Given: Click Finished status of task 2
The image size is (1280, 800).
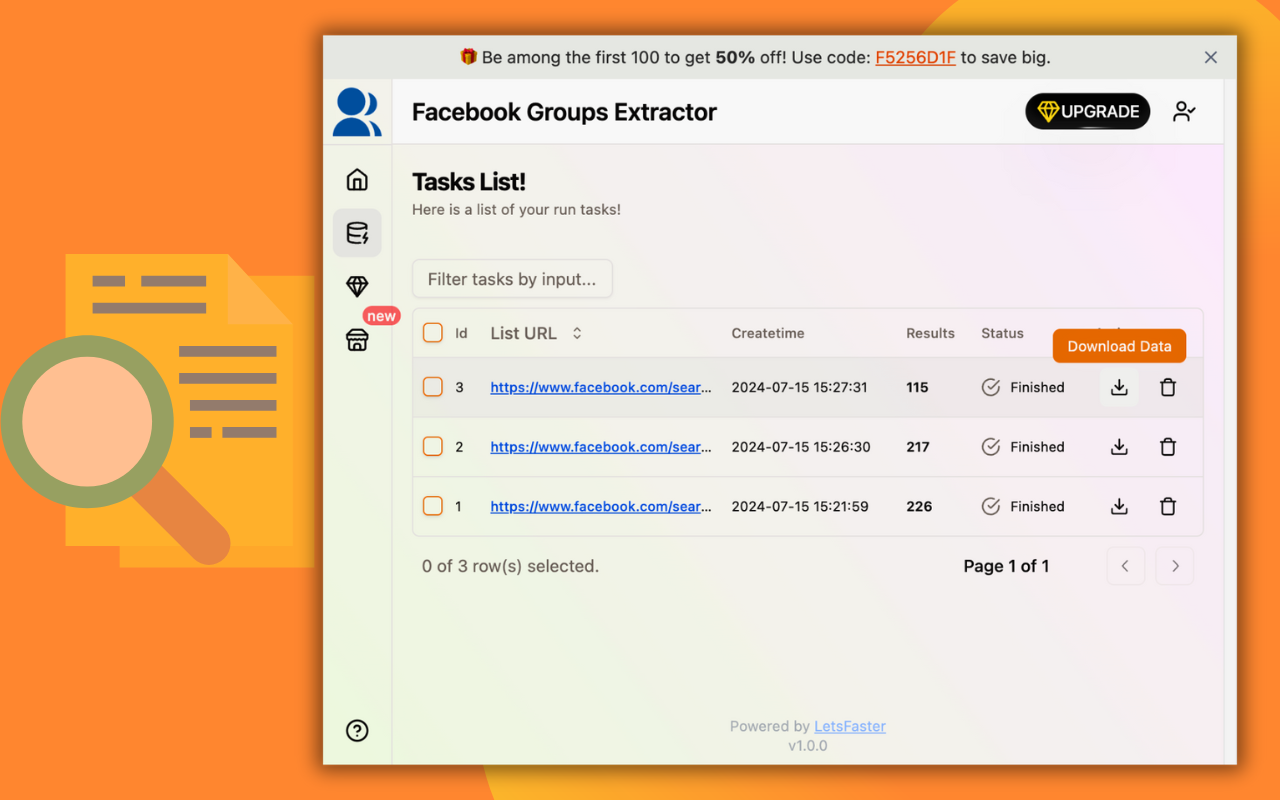Looking at the screenshot, I should [1023, 447].
